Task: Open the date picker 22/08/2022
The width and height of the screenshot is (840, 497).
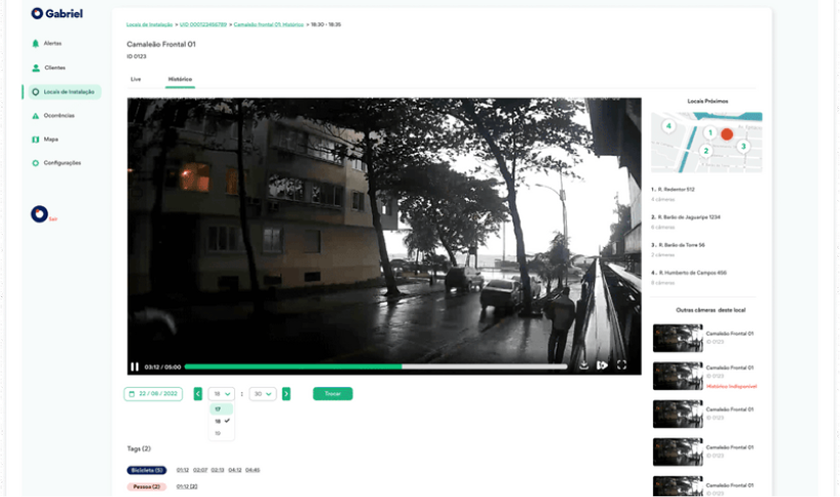Action: pyautogui.click(x=153, y=394)
